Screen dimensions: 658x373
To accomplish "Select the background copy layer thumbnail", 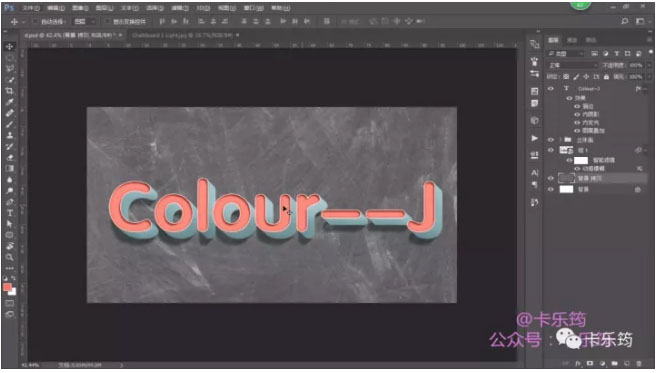I will (x=566, y=178).
